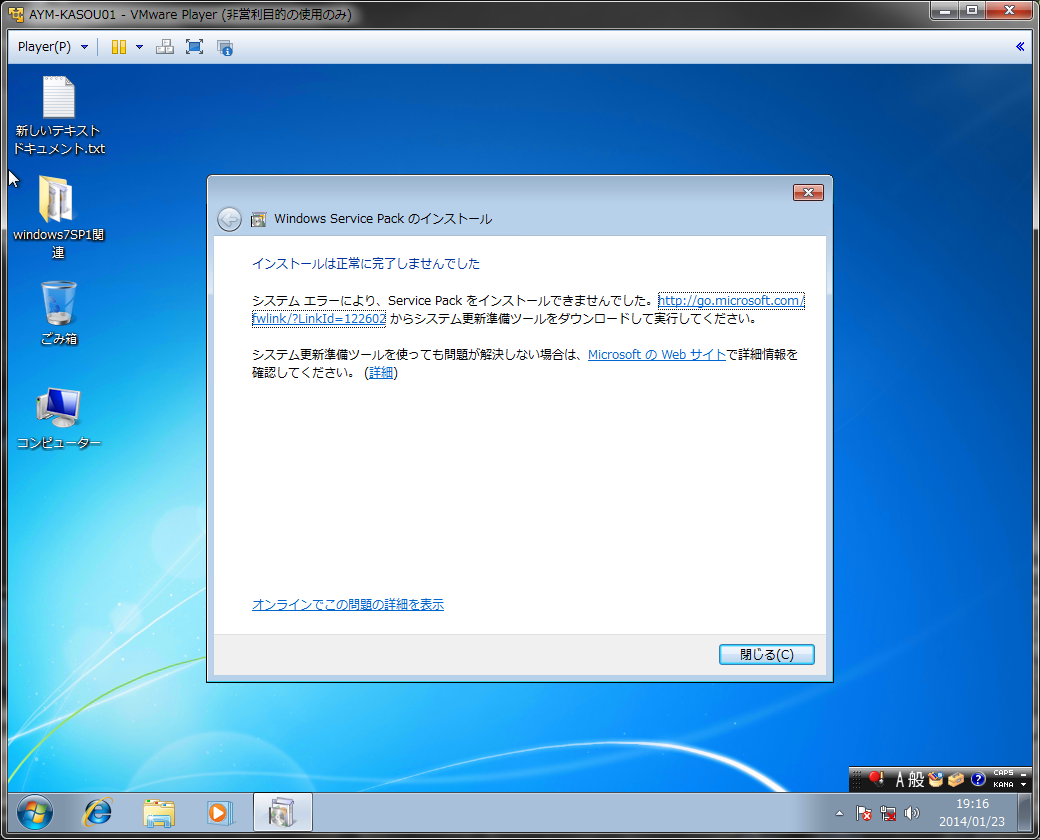Click the IME pad icon on language bar

coord(936,780)
